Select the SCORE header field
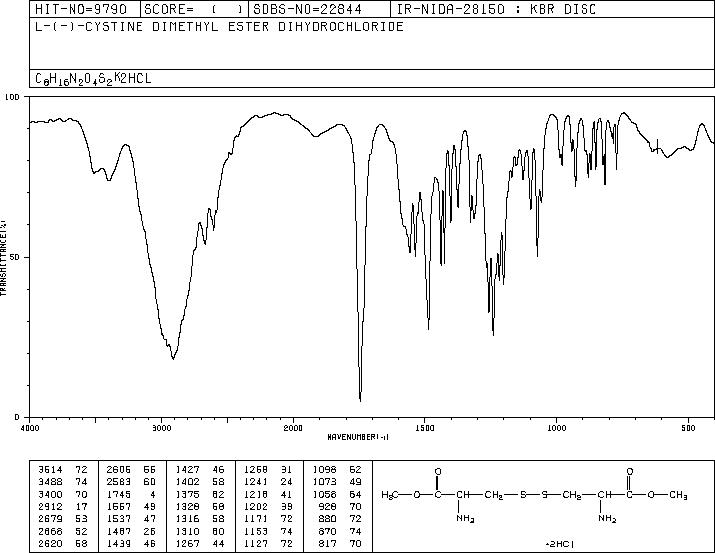This screenshot has width=715, height=553. click(194, 9)
